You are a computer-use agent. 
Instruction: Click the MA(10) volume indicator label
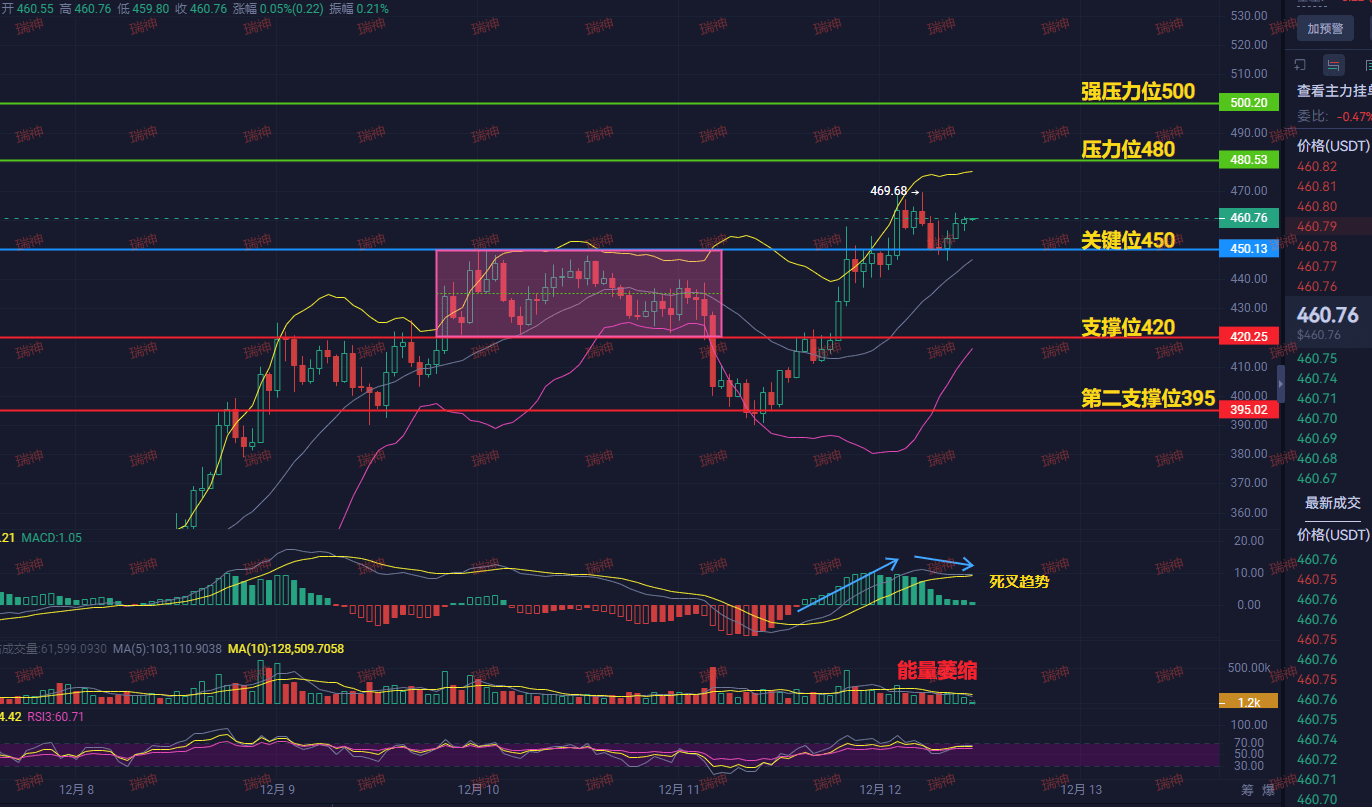tap(286, 649)
